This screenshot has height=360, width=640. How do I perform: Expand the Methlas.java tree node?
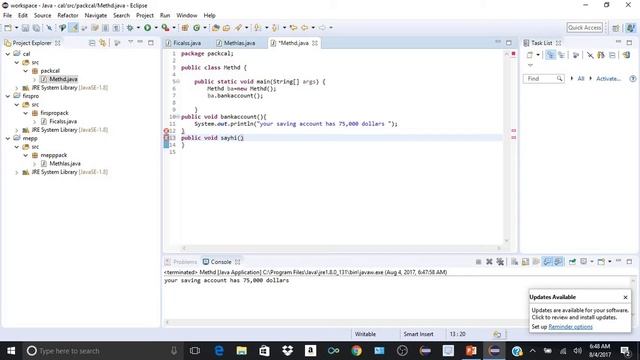35,164
